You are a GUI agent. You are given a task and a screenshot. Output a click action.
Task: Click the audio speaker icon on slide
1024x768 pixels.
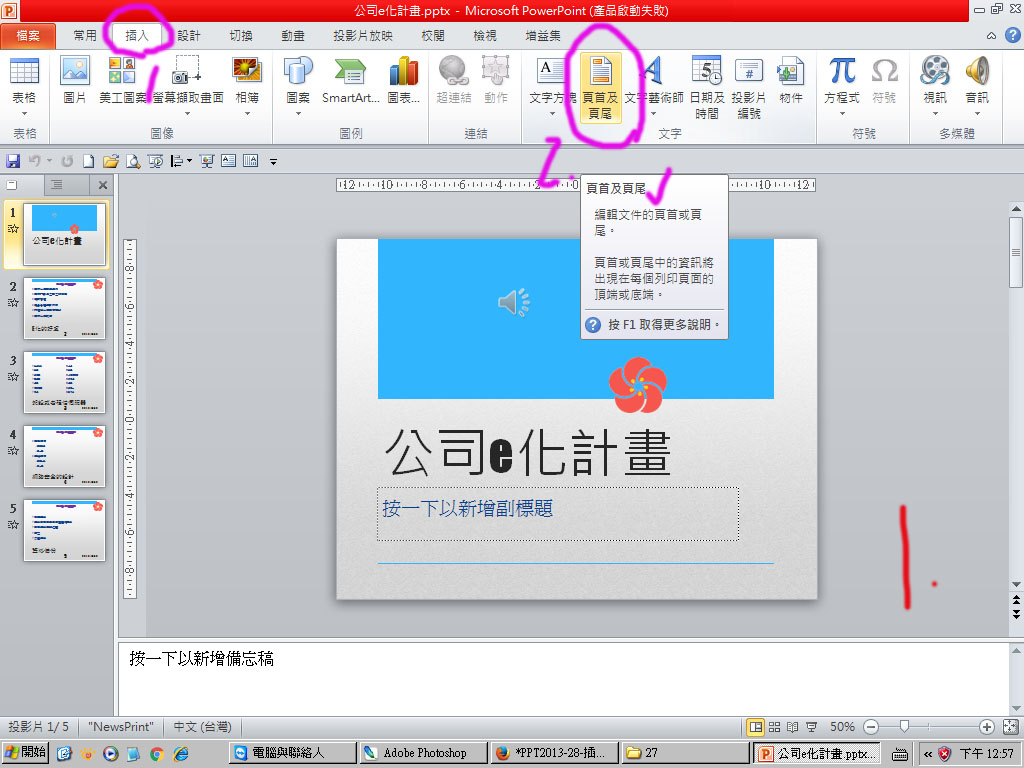click(514, 302)
